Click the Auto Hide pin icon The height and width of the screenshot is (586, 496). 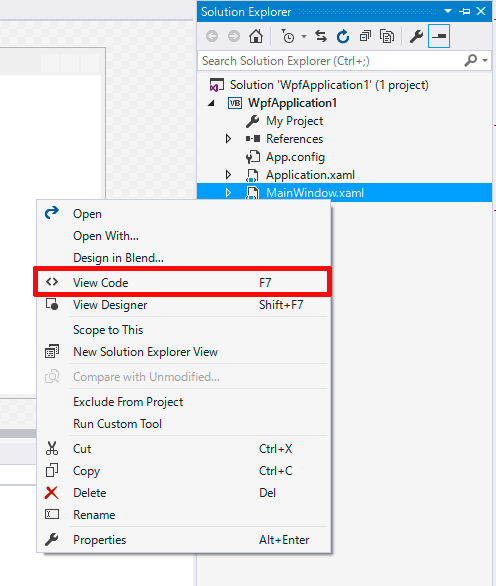coord(465,12)
